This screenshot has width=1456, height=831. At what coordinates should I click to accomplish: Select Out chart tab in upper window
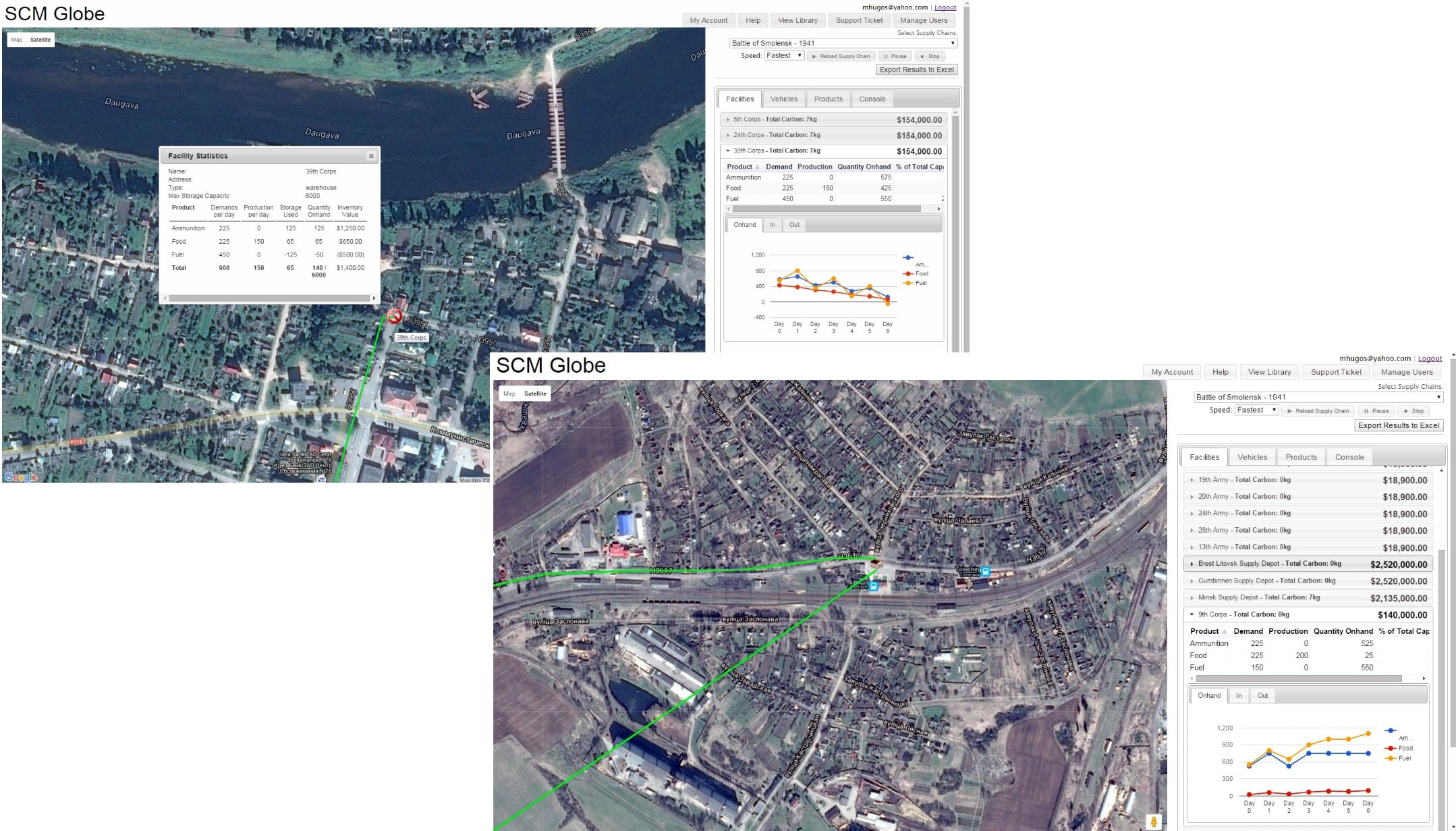click(794, 225)
